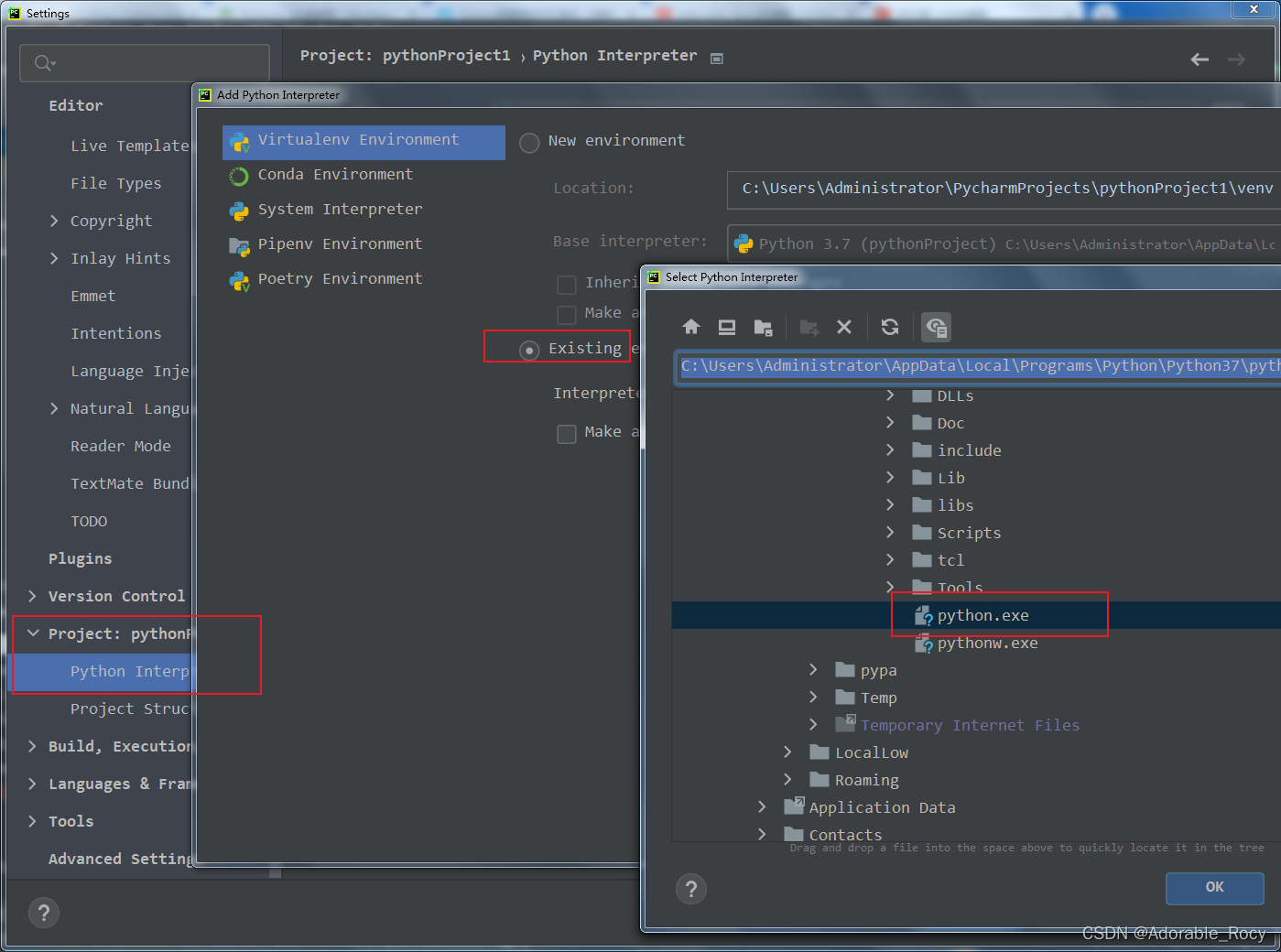Click include folder in file tree
1281x952 pixels.
[x=969, y=450]
